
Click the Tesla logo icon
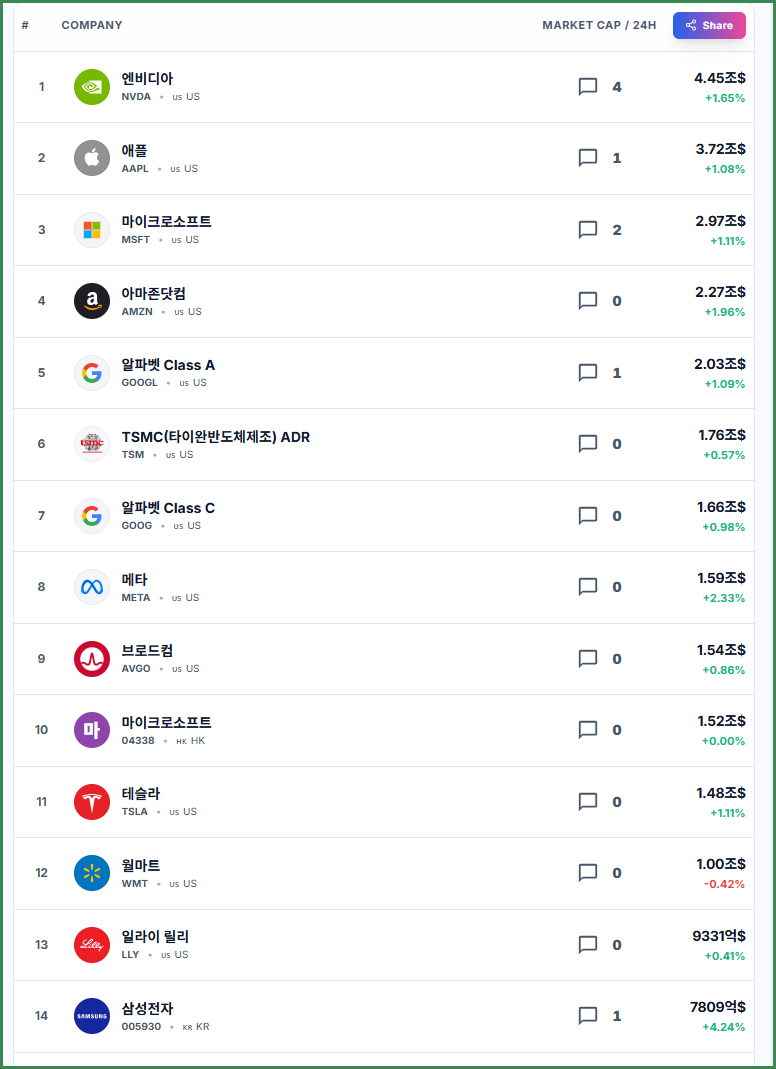92,802
